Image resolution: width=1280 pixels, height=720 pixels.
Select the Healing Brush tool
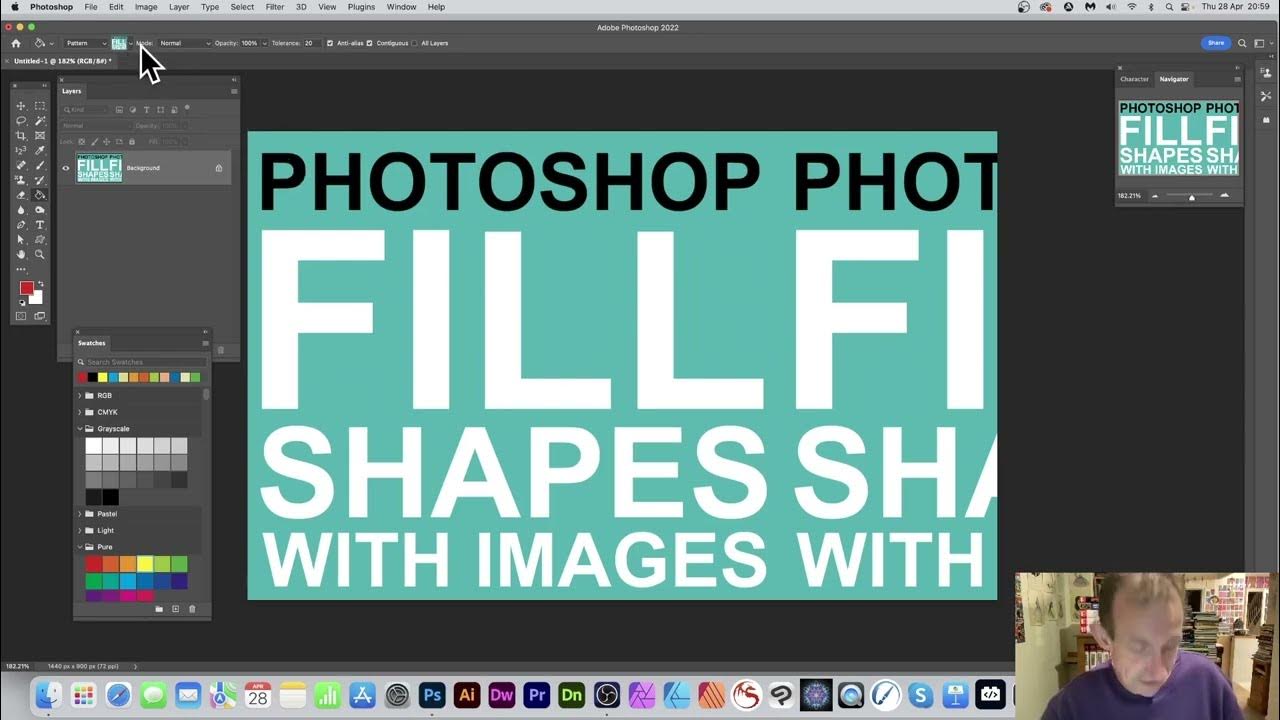tap(21, 166)
